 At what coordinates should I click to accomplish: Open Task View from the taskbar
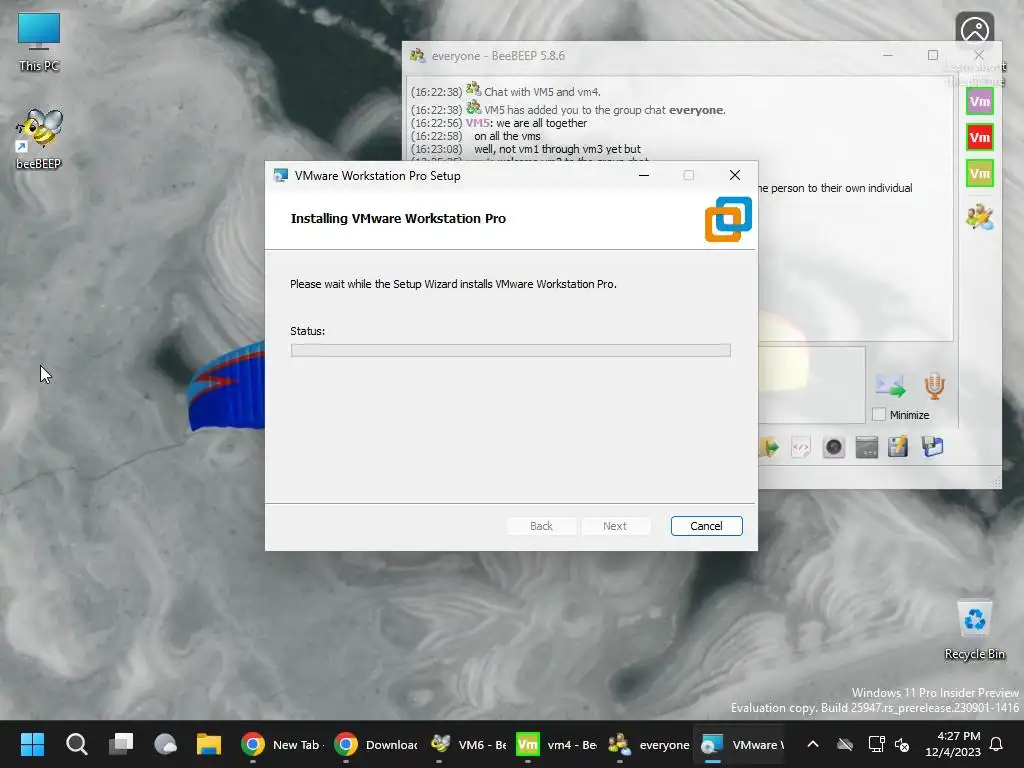tap(121, 744)
